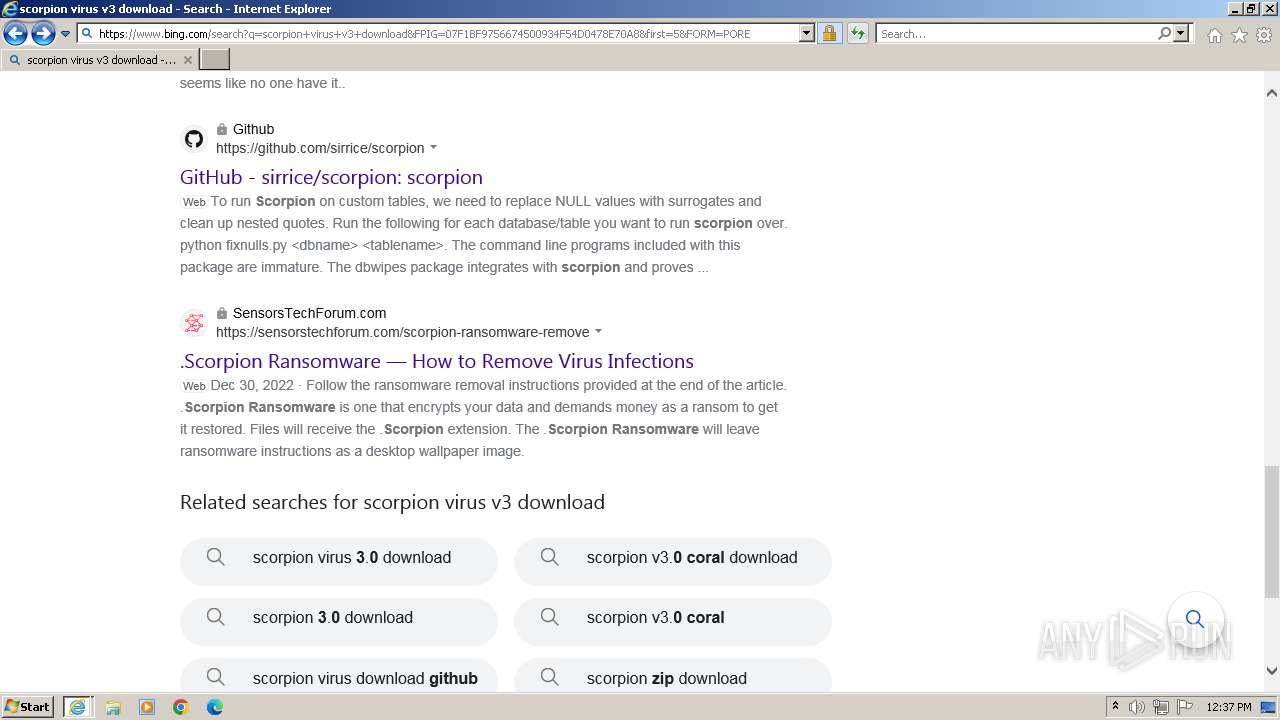Open the github.com/sirrice/scorpion URL dropdown arrow
The width and height of the screenshot is (1280, 720).
pyautogui.click(x=433, y=148)
